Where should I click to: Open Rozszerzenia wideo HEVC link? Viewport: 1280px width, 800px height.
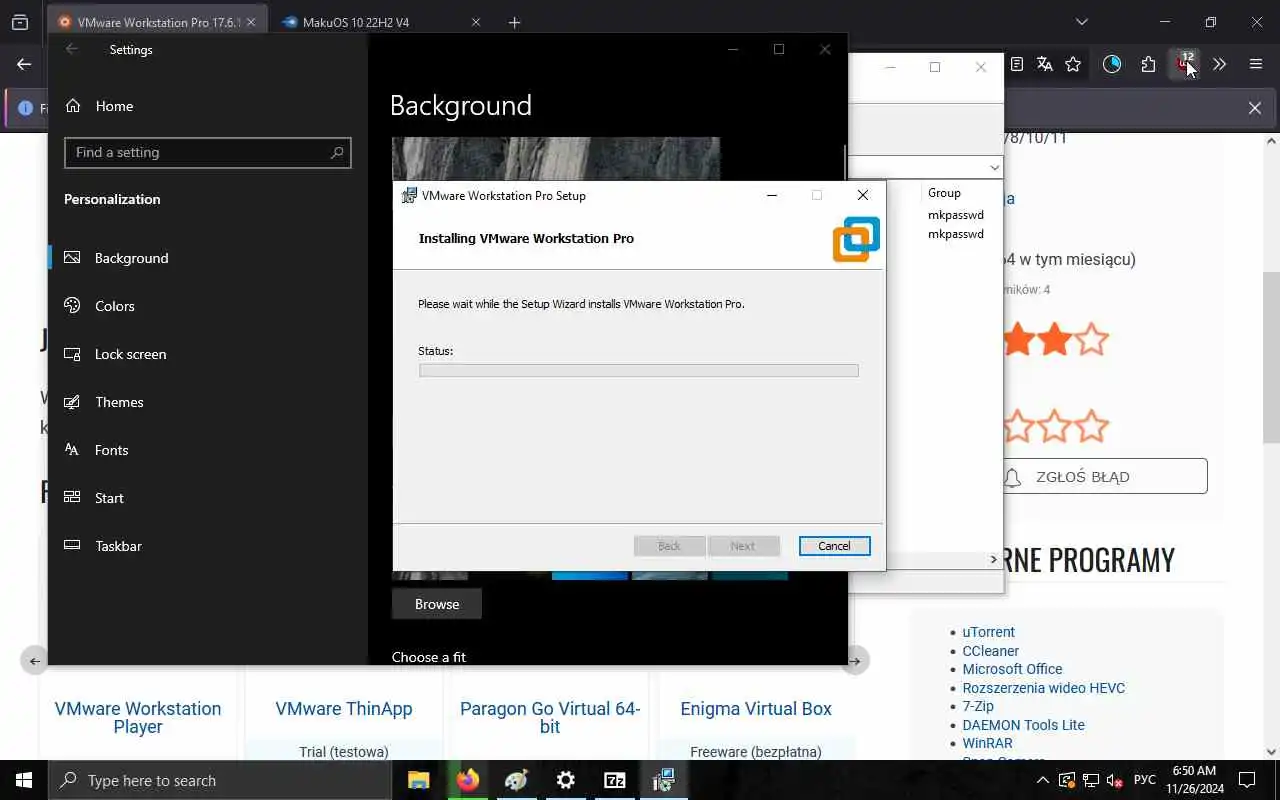[1043, 688]
